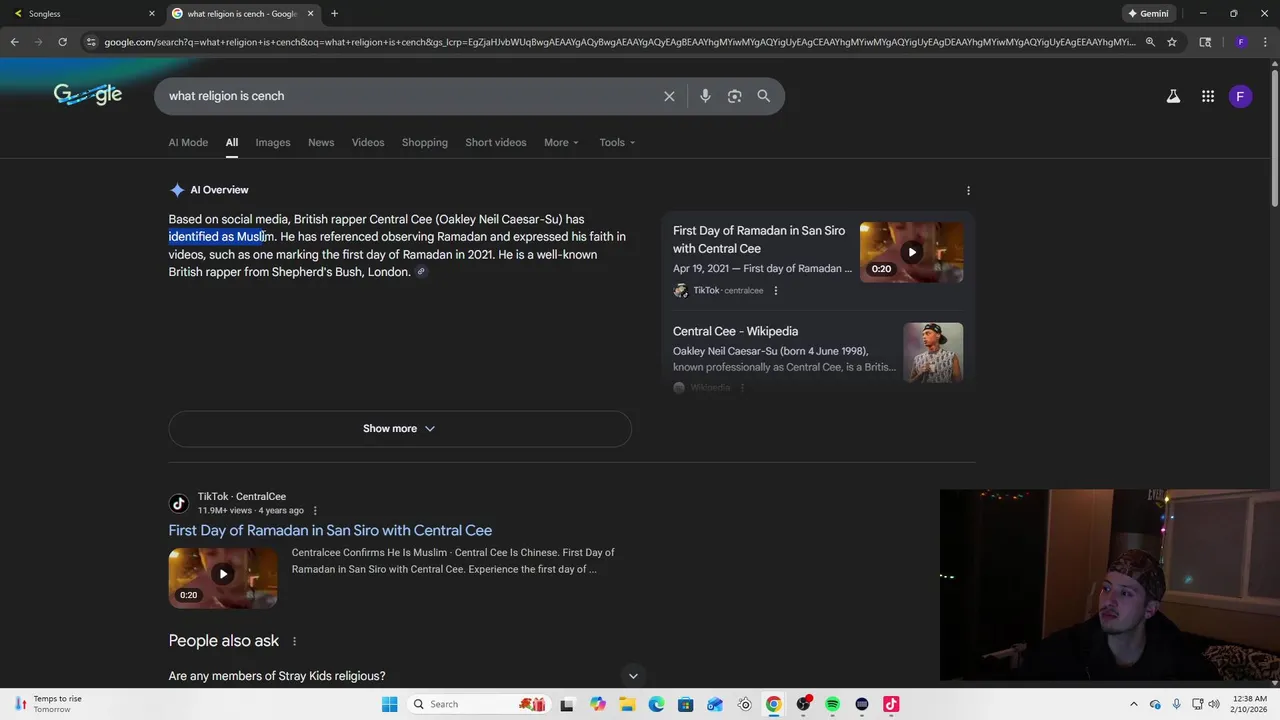This screenshot has width=1280, height=720.
Task: Click the taskbar Search box
Action: tap(477, 704)
